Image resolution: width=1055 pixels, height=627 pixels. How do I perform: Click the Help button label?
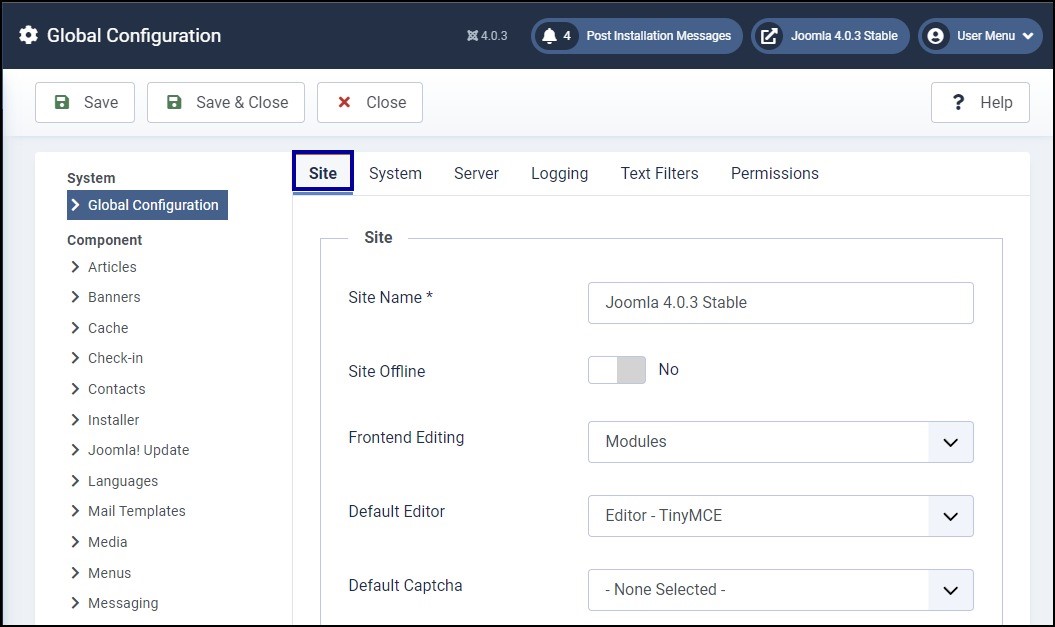[x=996, y=102]
